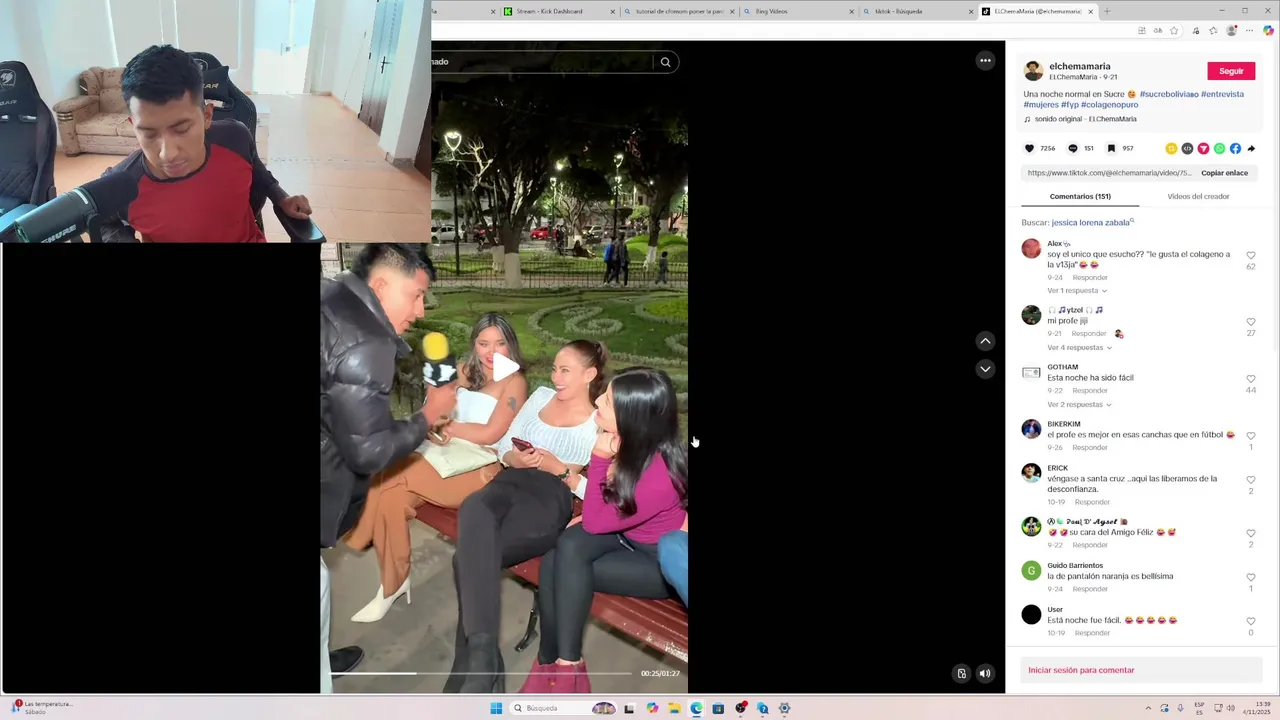The width and height of the screenshot is (1280, 720).
Task: Open the #entrevista hashtag link
Action: tap(1222, 94)
